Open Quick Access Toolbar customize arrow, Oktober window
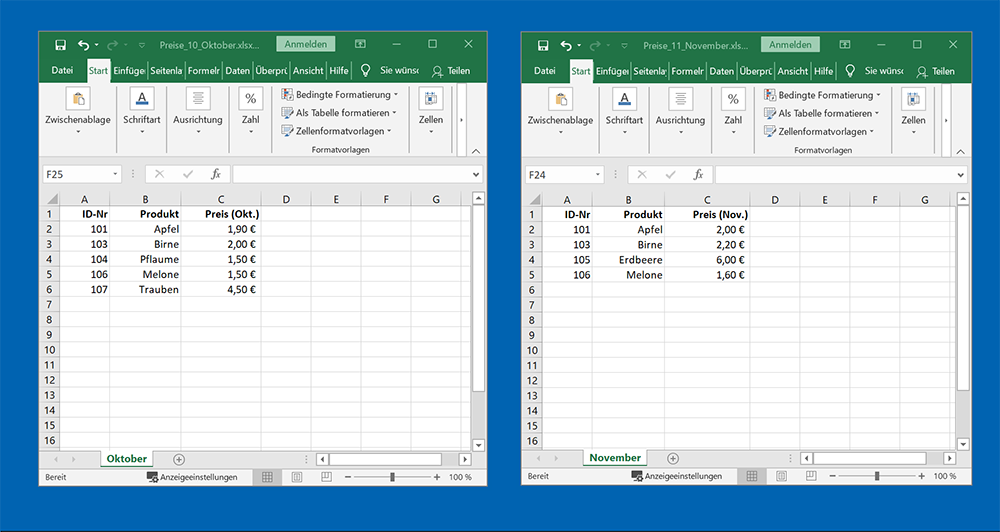 pos(142,45)
